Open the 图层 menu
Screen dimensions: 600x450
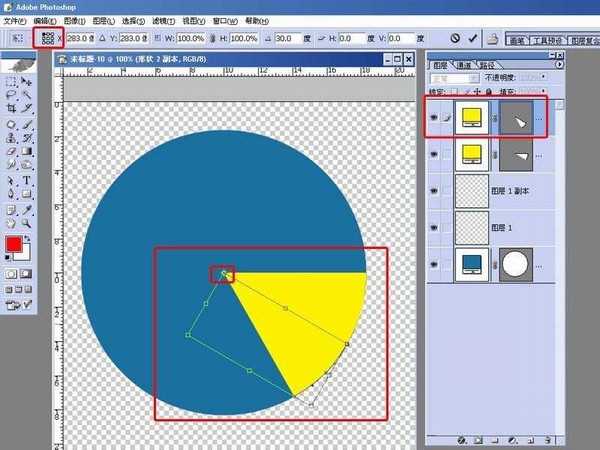[104, 21]
